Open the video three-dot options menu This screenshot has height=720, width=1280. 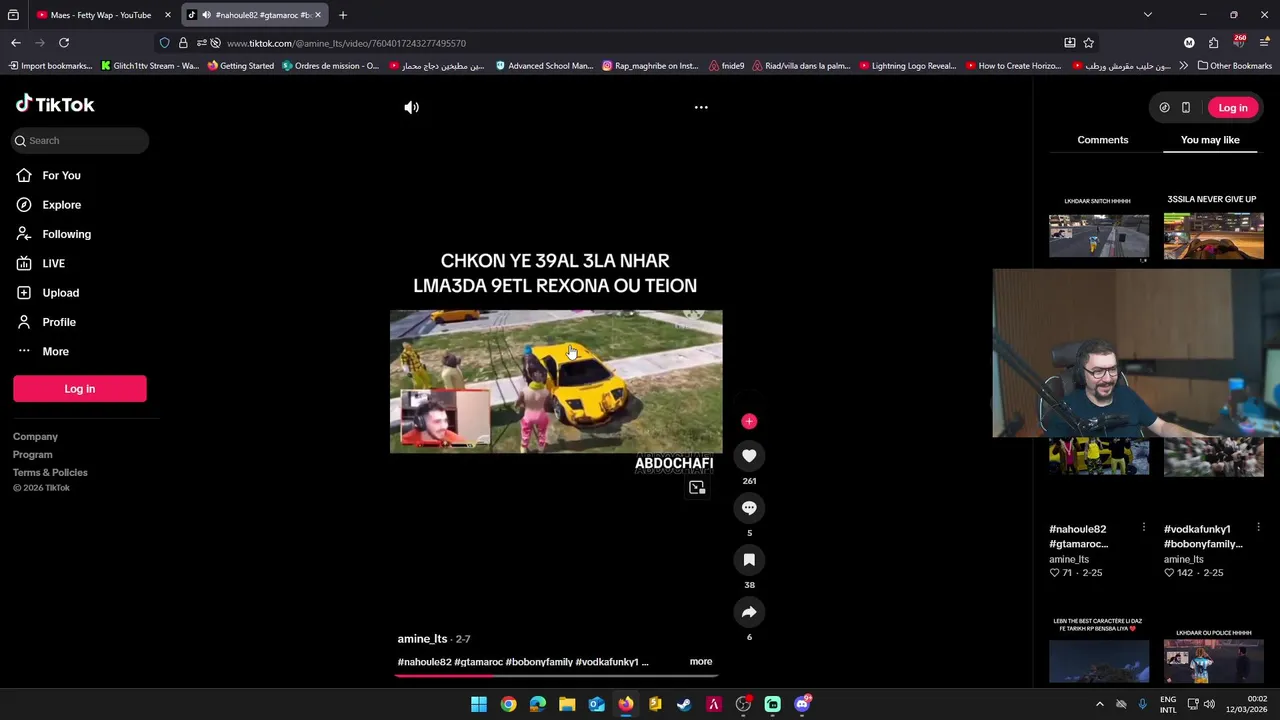tap(701, 107)
